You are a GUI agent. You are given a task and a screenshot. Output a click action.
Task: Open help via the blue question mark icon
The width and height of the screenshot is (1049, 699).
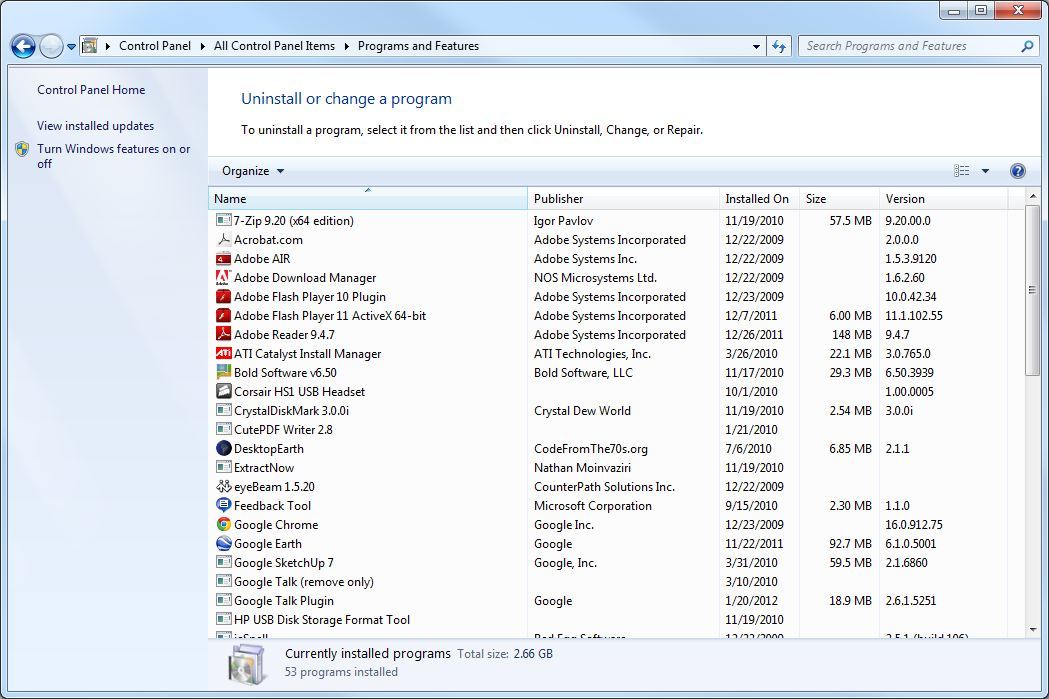click(x=1018, y=171)
